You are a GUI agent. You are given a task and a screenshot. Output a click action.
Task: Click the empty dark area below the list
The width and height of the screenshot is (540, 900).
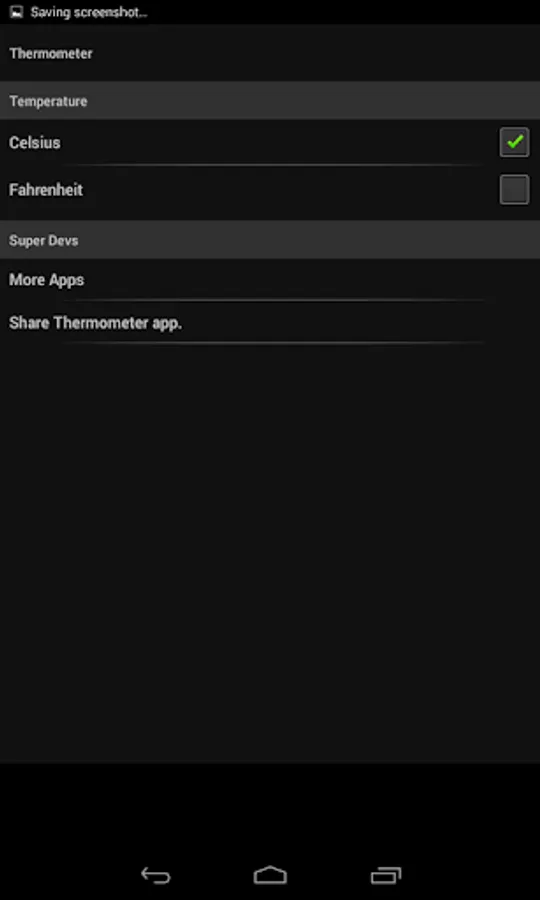point(270,551)
